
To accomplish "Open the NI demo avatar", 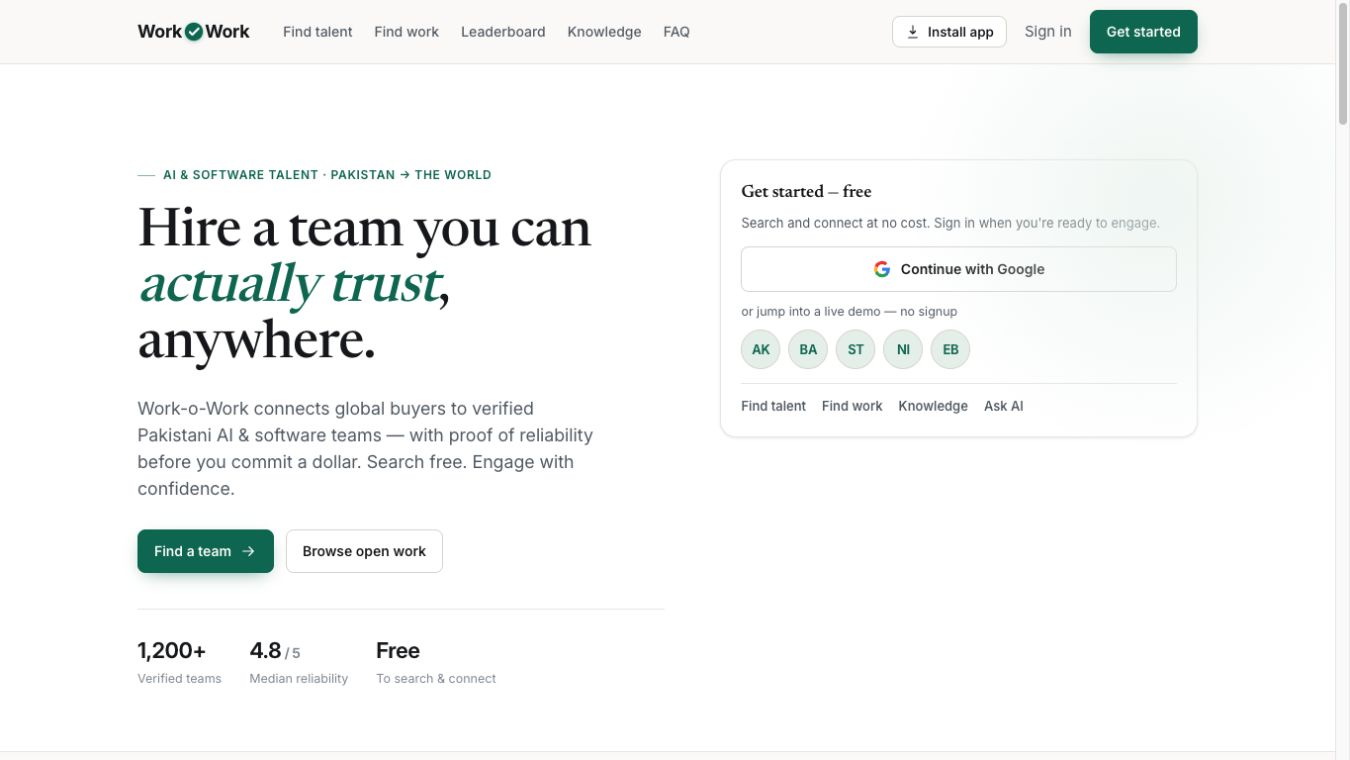I will (903, 349).
